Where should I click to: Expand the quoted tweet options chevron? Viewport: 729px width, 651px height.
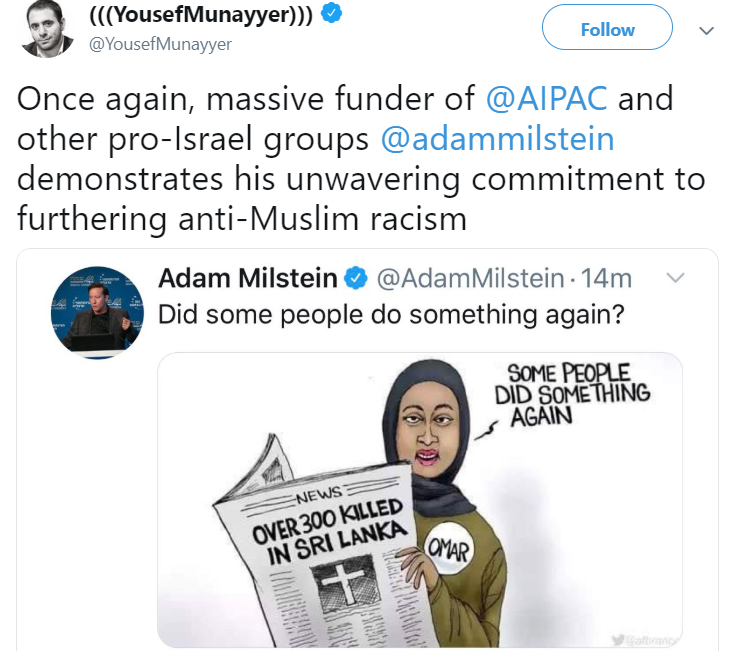pos(675,278)
